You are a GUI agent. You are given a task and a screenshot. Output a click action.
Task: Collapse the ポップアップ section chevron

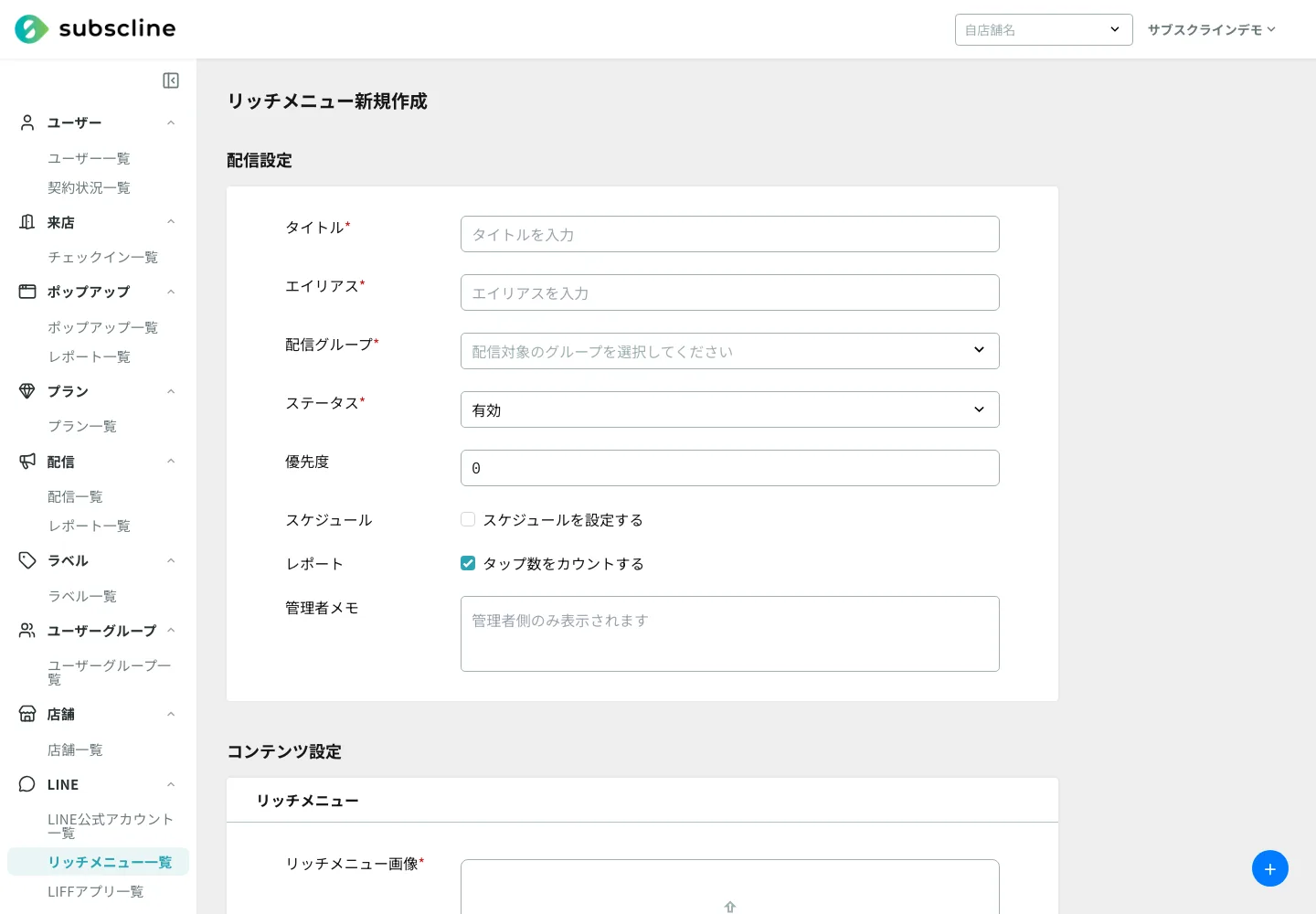pyautogui.click(x=171, y=292)
